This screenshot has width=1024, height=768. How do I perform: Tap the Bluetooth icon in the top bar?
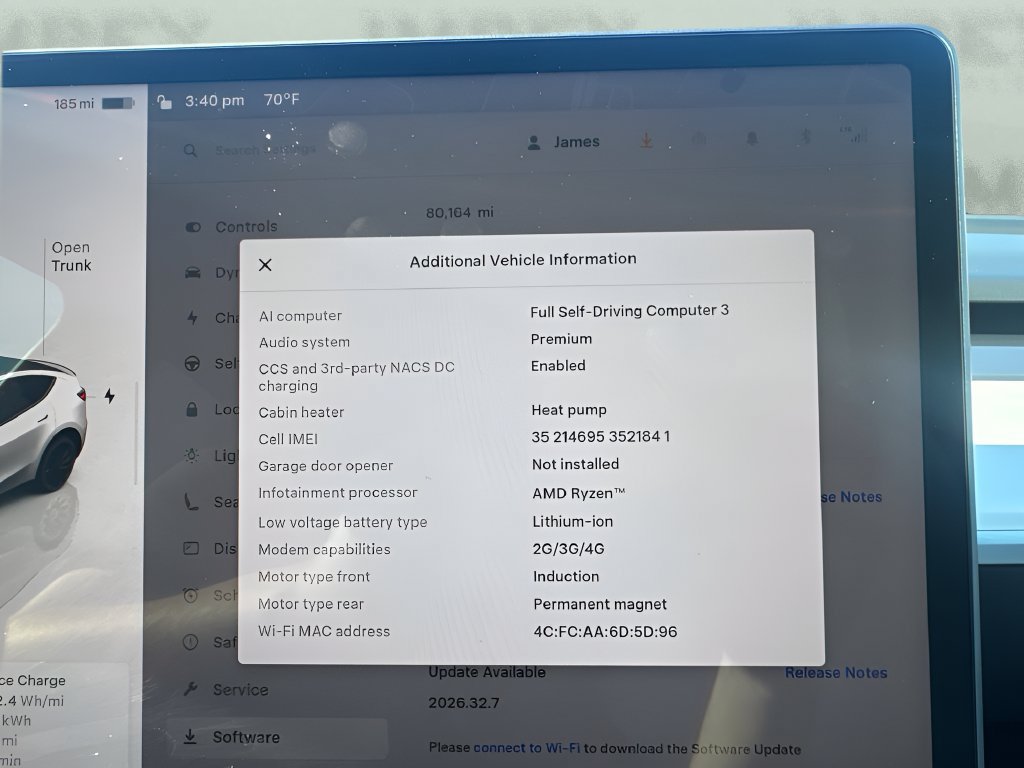point(806,136)
